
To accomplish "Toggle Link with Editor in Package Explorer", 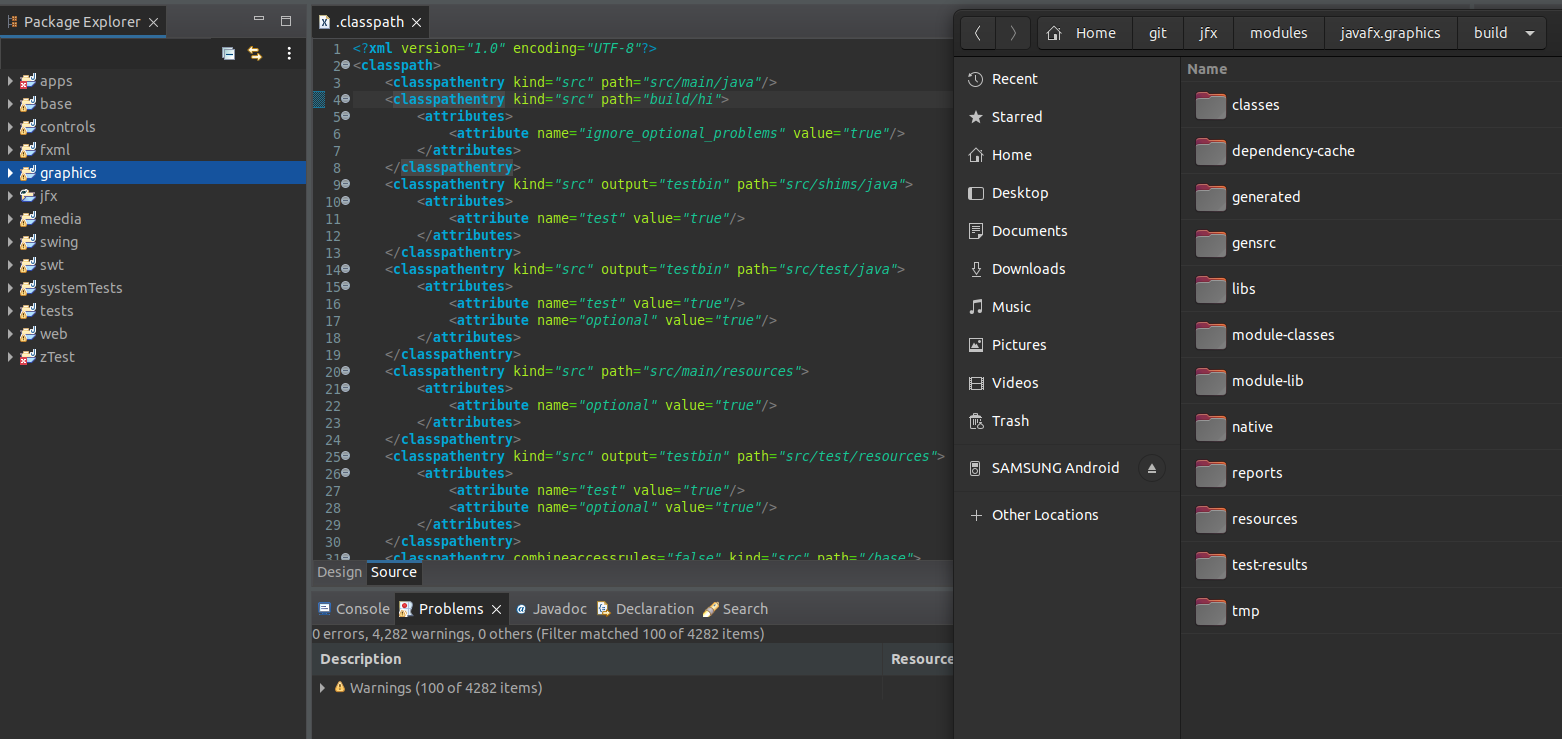I will click(255, 54).
